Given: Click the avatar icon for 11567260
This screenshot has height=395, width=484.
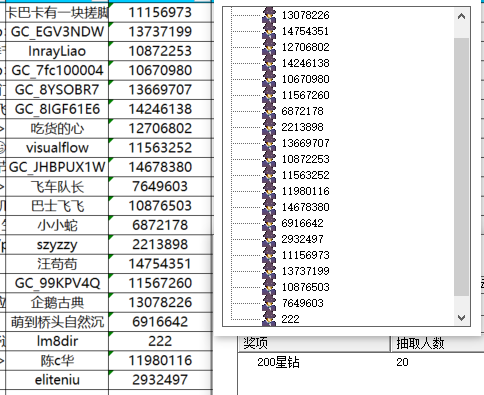Looking at the screenshot, I should [x=269, y=95].
